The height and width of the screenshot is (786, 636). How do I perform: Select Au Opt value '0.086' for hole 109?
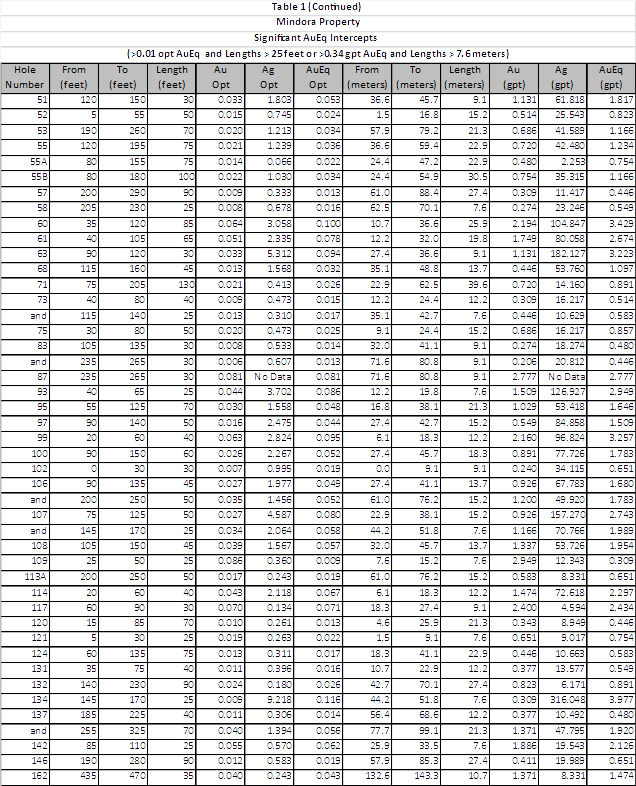[230, 561]
